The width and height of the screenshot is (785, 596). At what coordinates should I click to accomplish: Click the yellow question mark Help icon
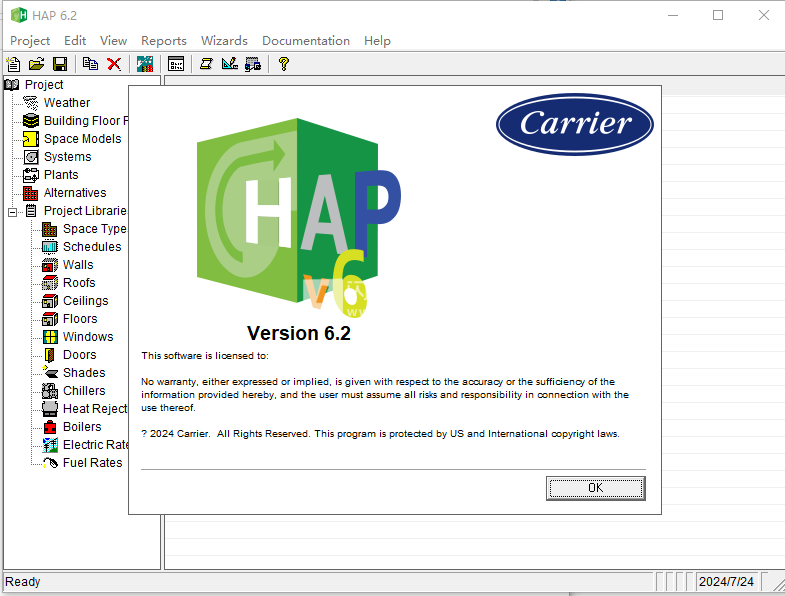point(284,64)
